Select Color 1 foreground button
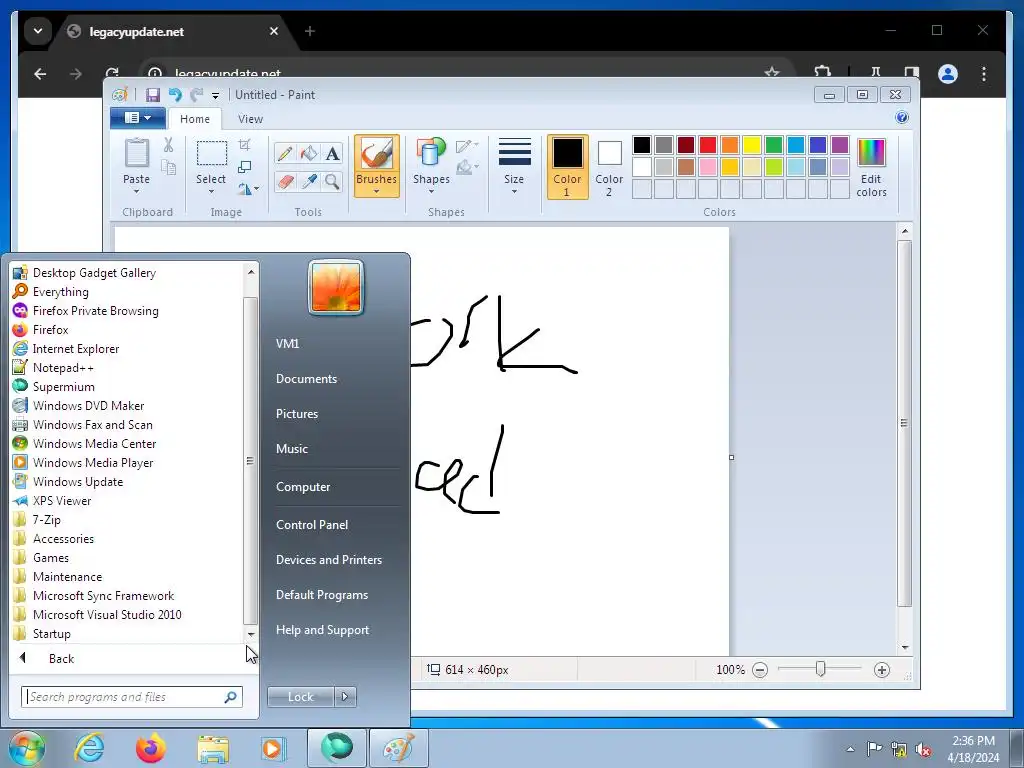This screenshot has height=768, width=1024. 568,167
